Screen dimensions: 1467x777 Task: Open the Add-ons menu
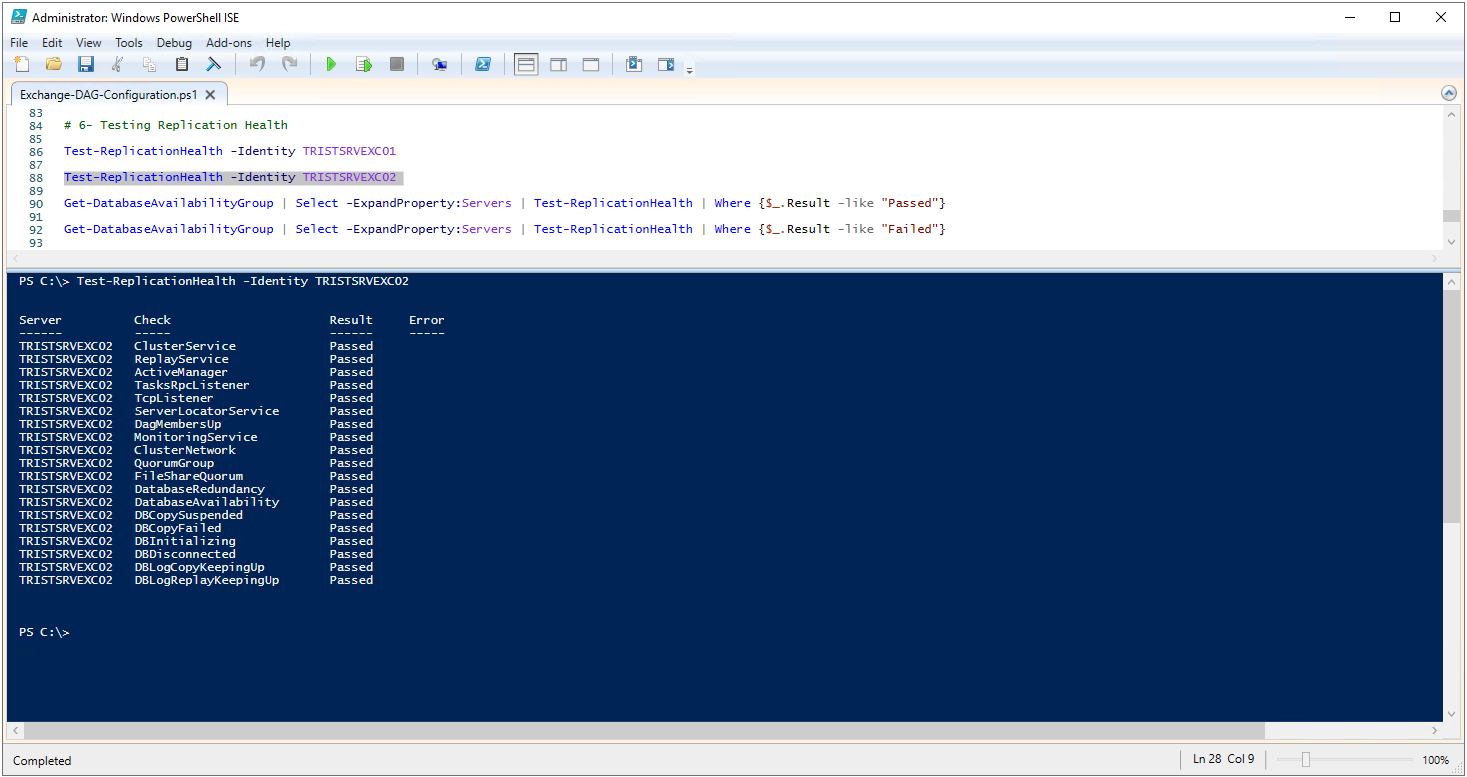(x=229, y=43)
